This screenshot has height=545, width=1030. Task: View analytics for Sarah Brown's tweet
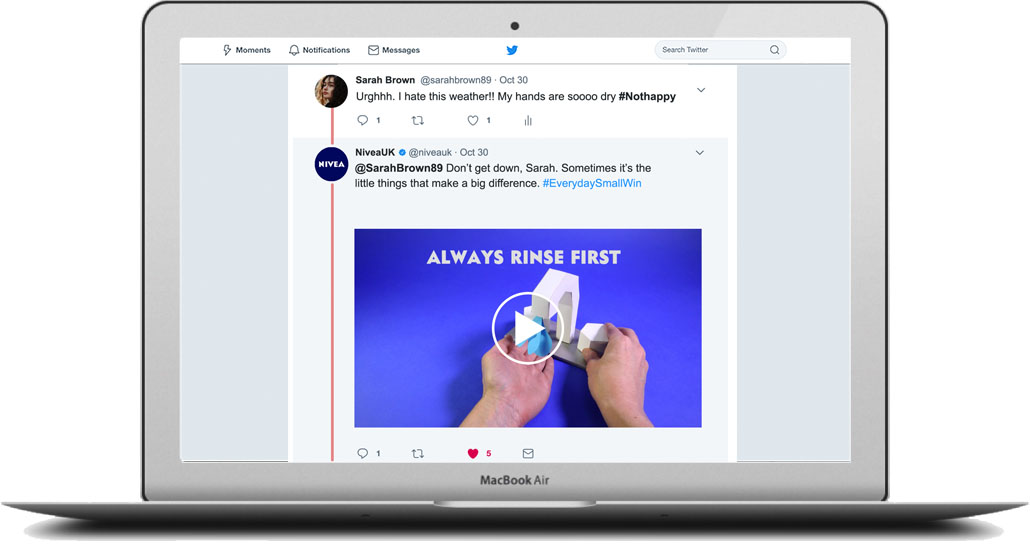[528, 120]
